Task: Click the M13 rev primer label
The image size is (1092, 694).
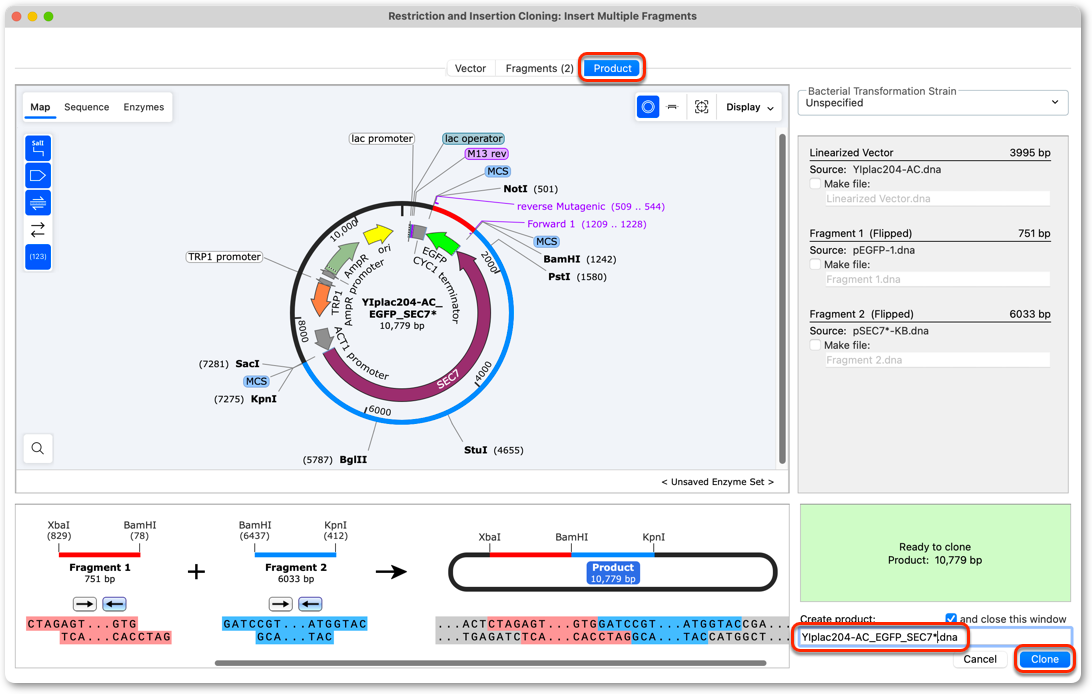Action: (x=487, y=154)
